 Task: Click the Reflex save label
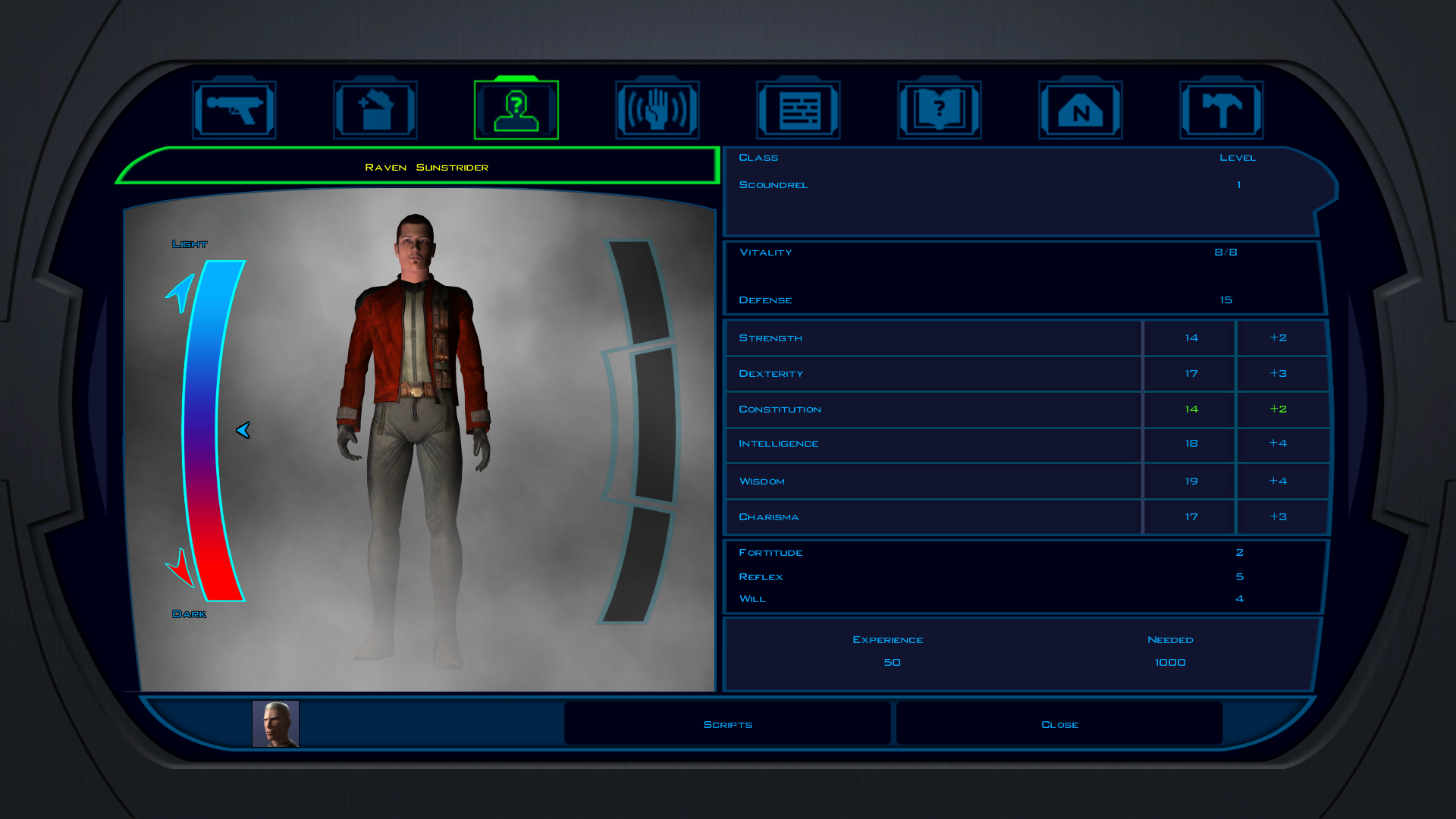point(761,577)
